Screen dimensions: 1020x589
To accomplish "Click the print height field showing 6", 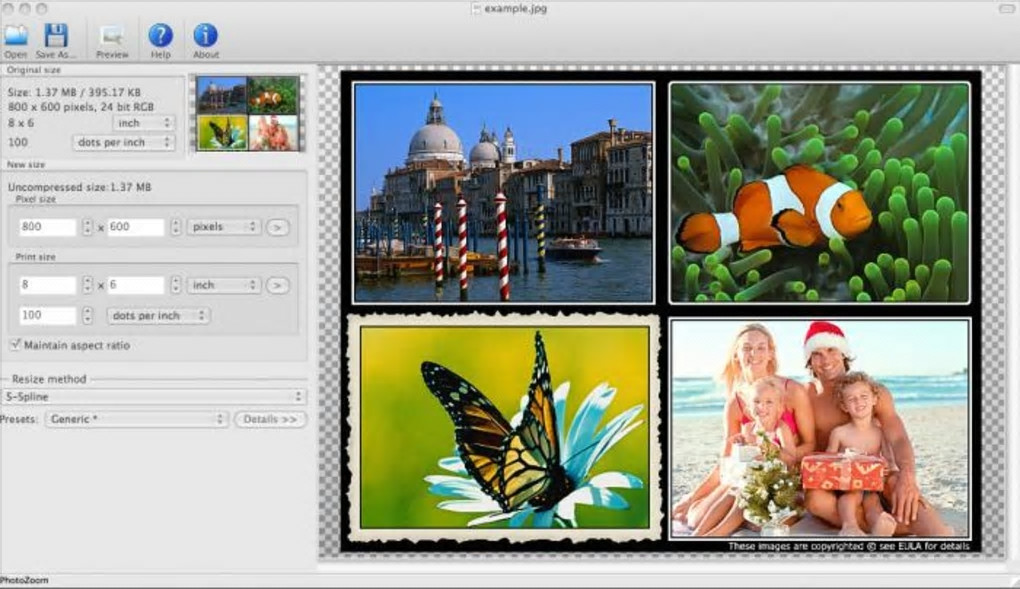I will click(135, 285).
